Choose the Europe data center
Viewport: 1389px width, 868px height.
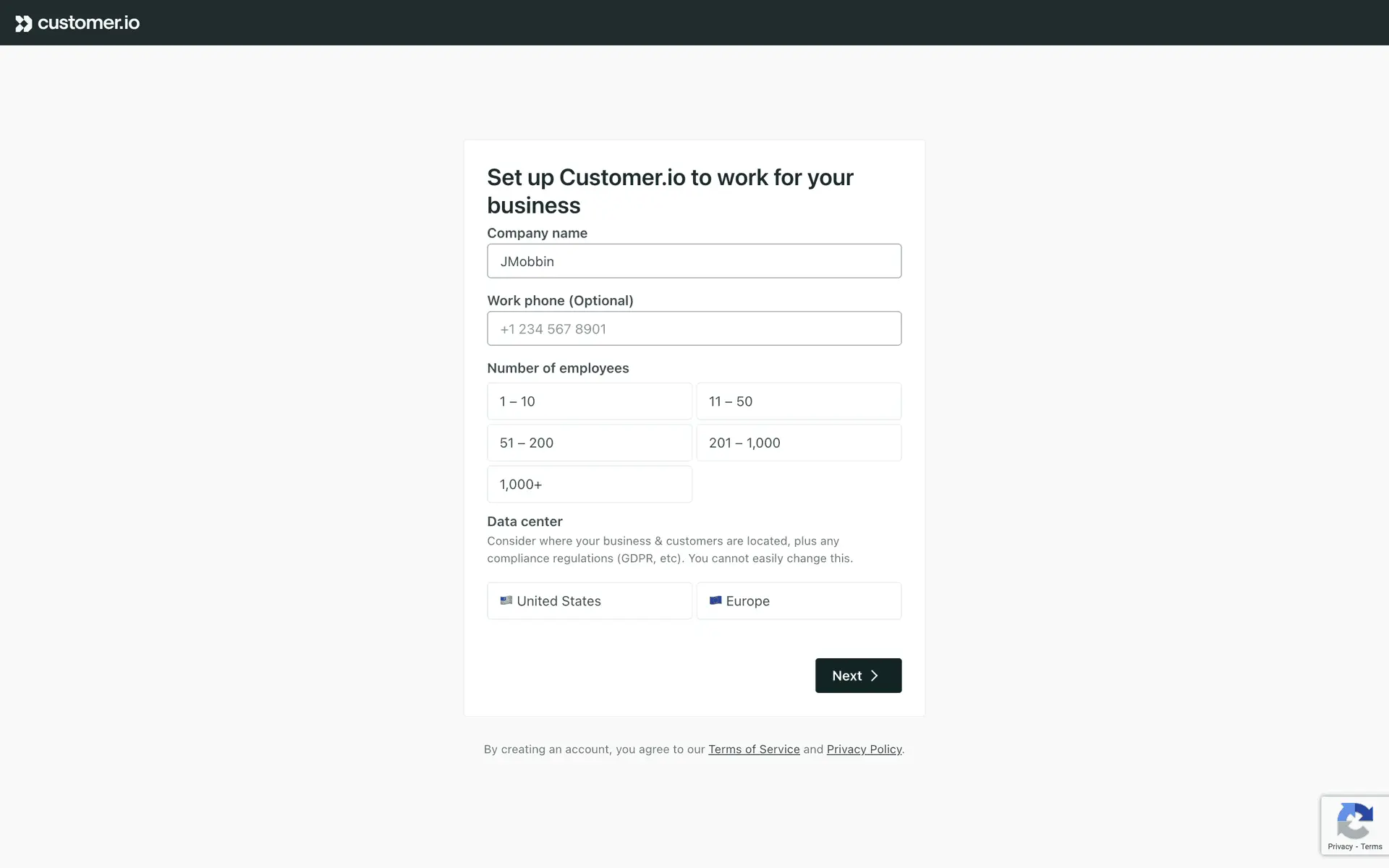click(x=799, y=601)
